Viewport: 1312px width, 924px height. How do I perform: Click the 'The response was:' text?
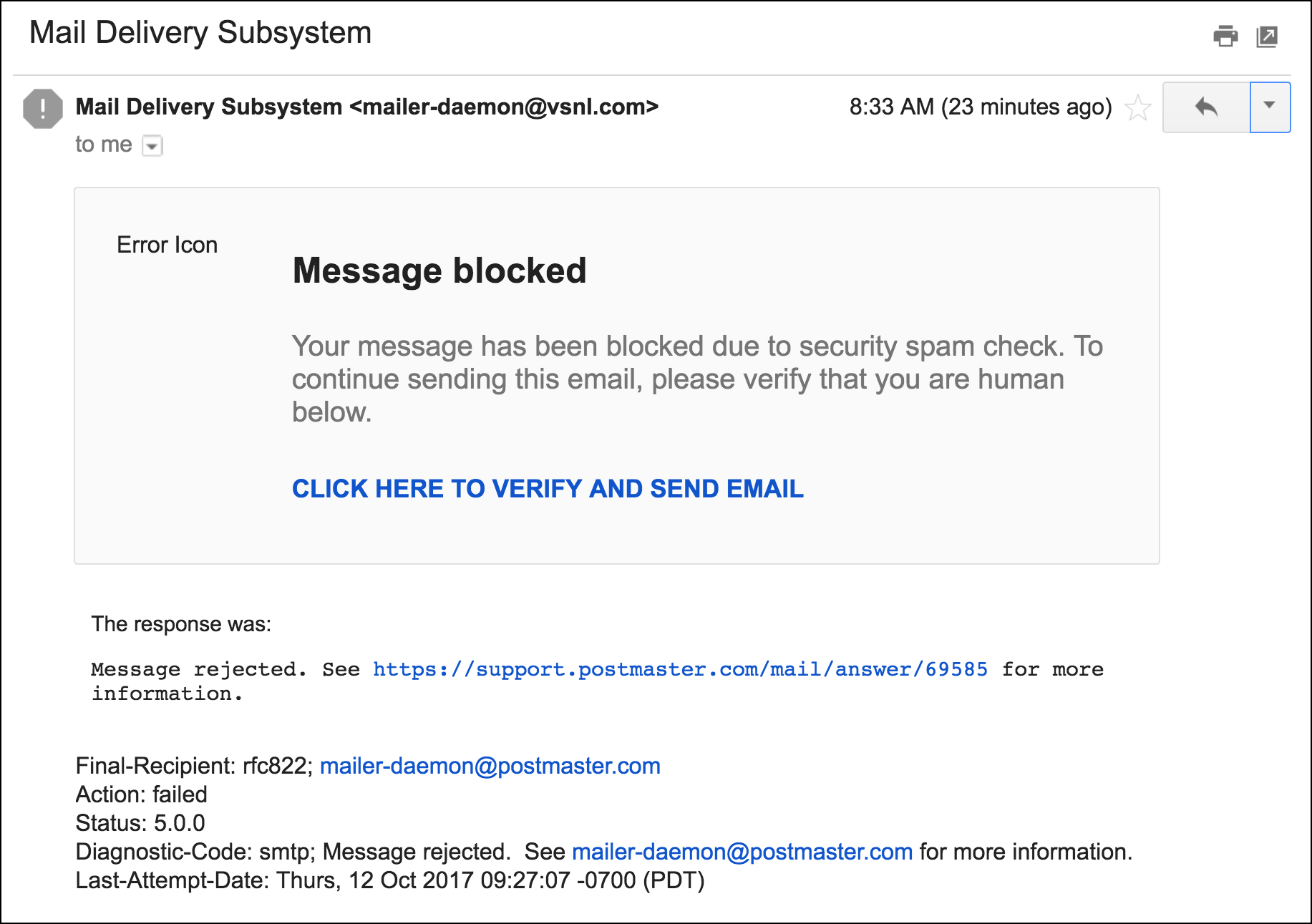coord(181,624)
